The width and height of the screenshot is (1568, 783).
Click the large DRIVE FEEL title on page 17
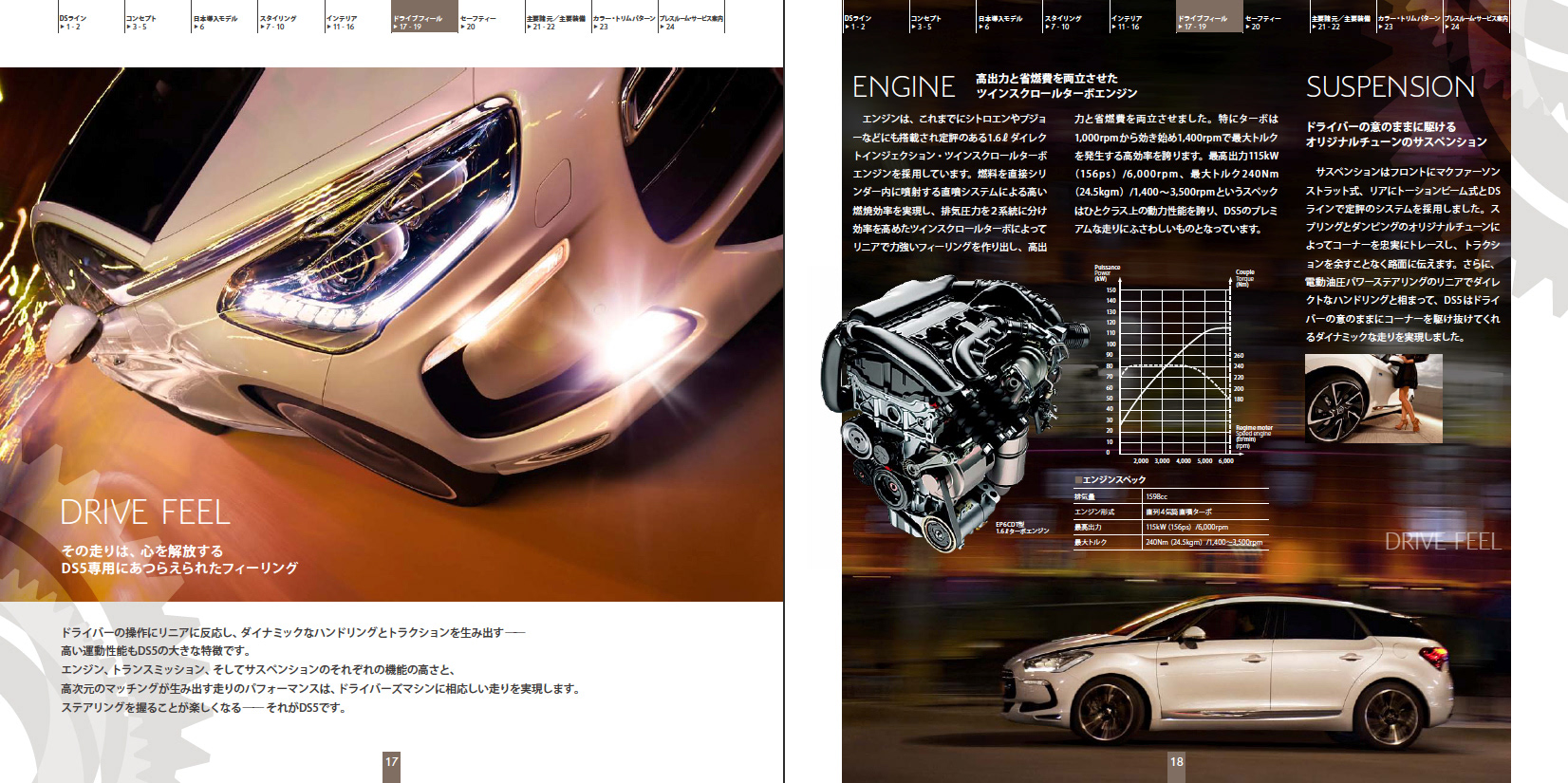145,513
